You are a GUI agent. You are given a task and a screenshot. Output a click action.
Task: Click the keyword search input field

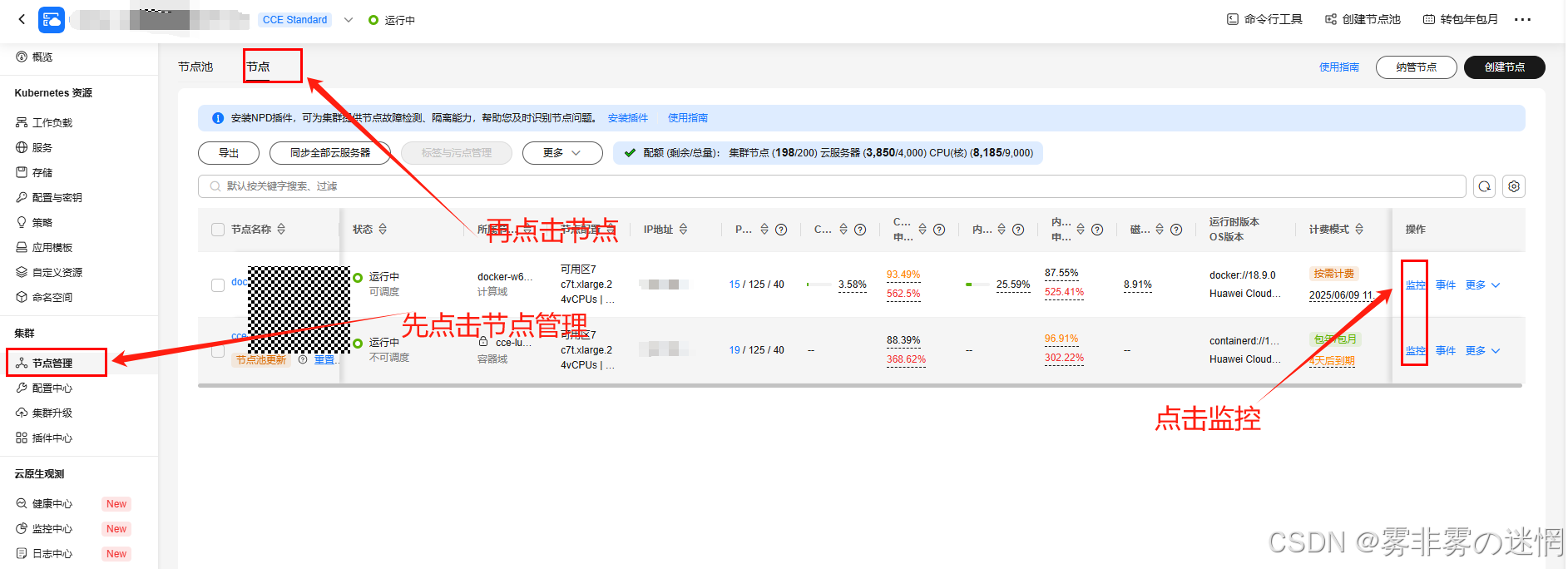pyautogui.click(x=832, y=186)
